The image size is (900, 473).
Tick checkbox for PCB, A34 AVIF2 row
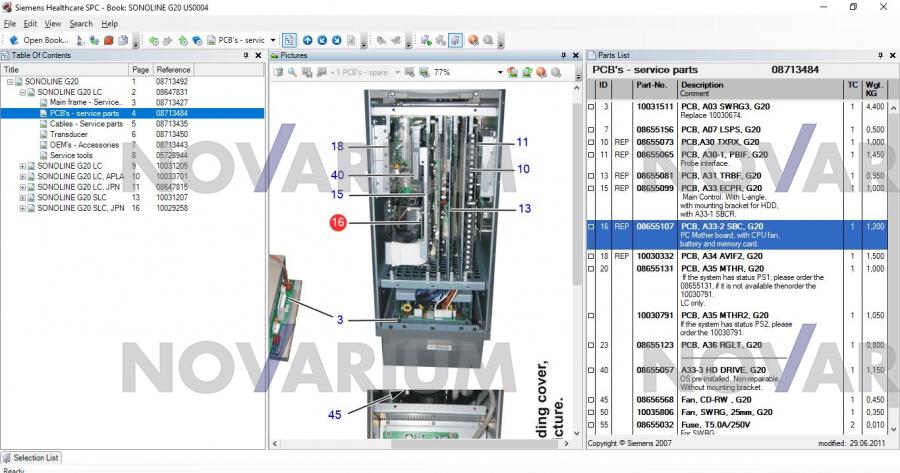point(591,257)
